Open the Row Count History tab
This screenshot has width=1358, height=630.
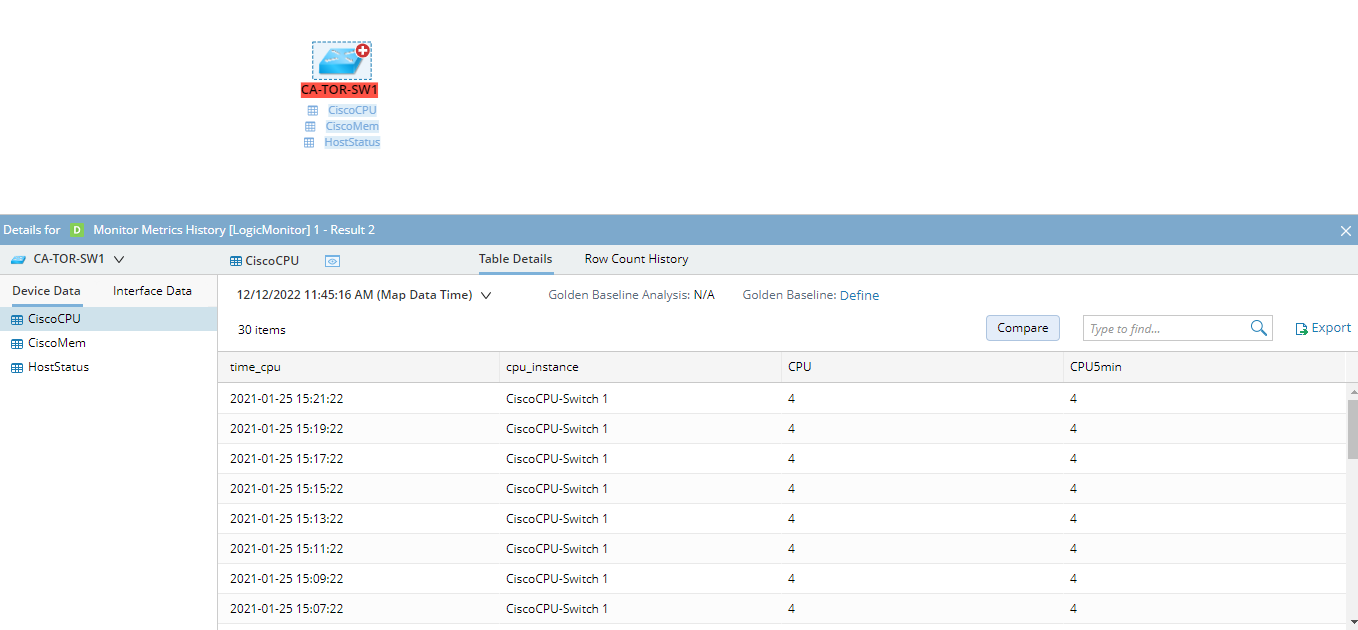pos(636,258)
